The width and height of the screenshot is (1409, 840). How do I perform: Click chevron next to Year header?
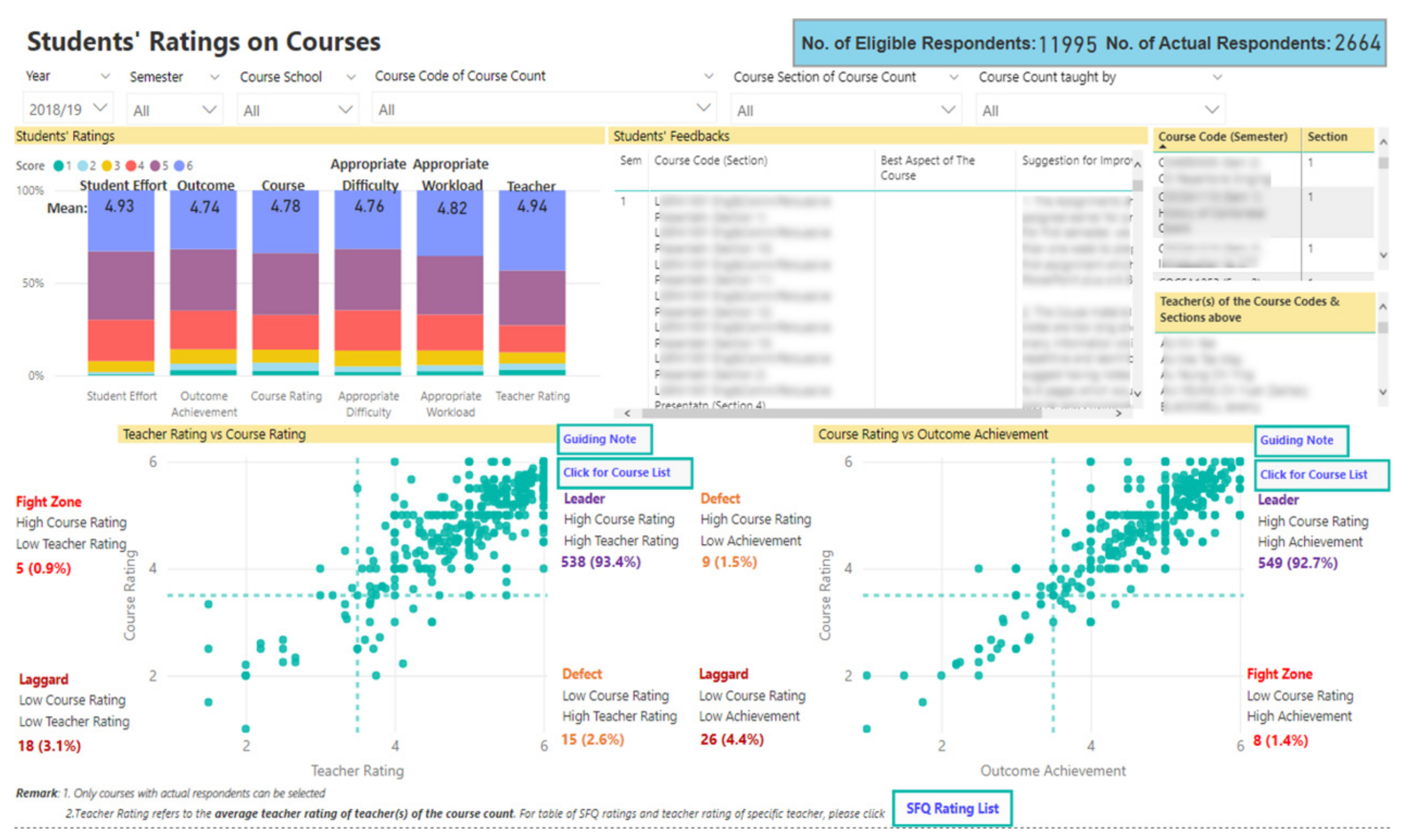(105, 77)
